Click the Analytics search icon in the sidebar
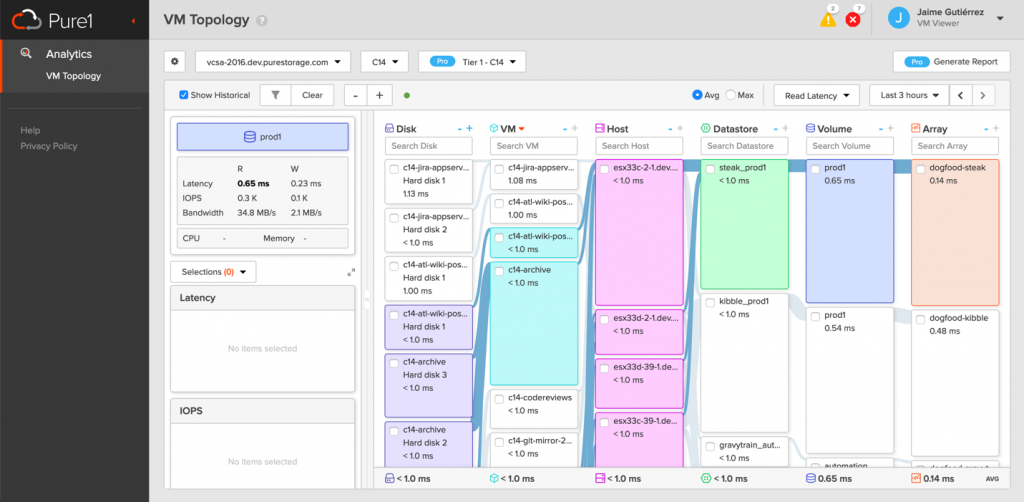1024x502 pixels. click(26, 54)
